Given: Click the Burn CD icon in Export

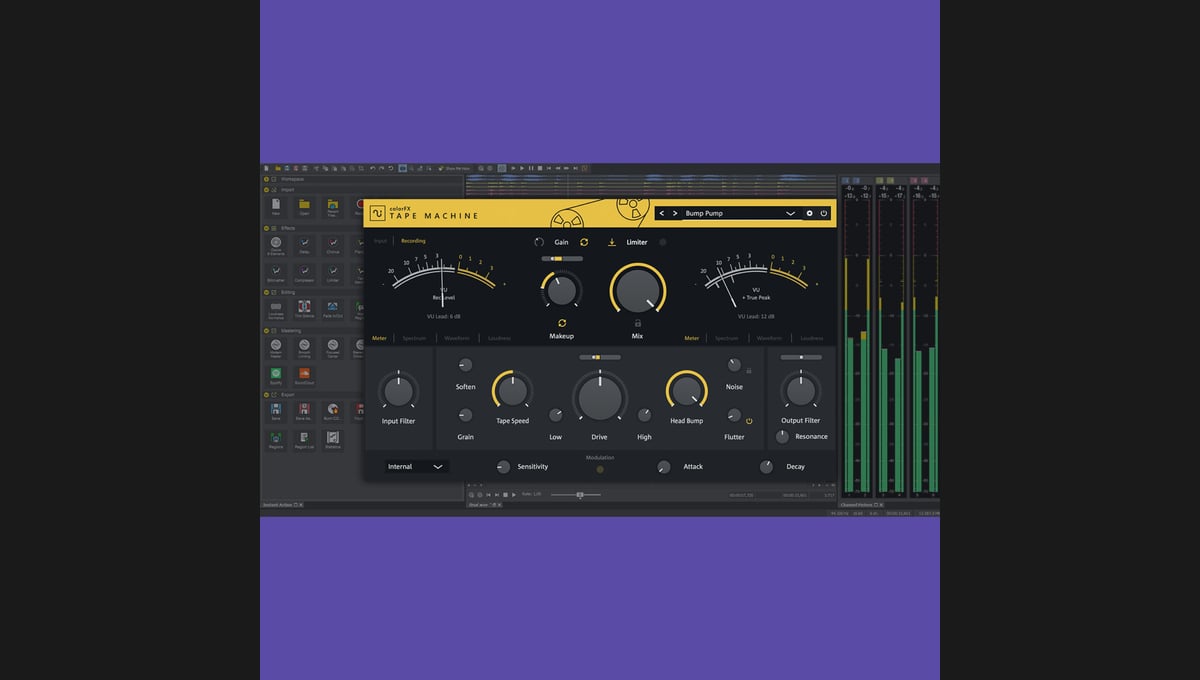Looking at the screenshot, I should click(x=332, y=410).
